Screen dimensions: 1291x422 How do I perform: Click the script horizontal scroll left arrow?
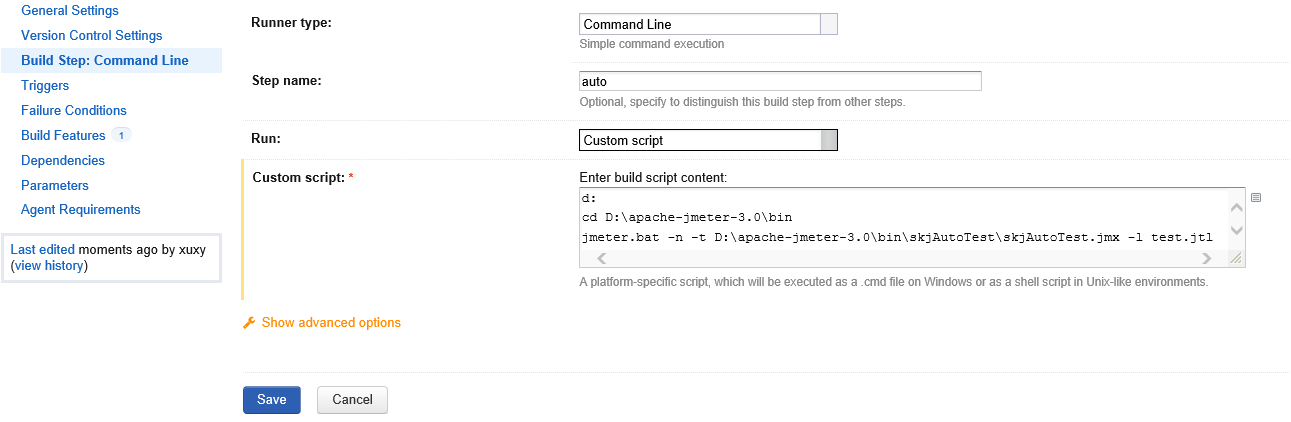(602, 258)
